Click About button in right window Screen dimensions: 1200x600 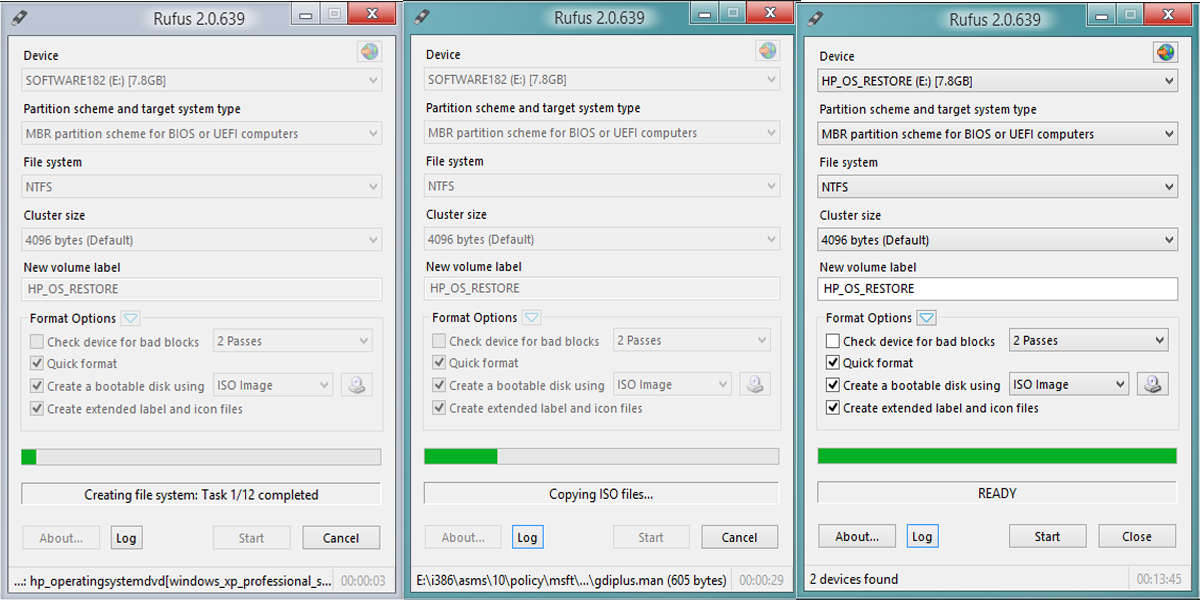coord(857,536)
